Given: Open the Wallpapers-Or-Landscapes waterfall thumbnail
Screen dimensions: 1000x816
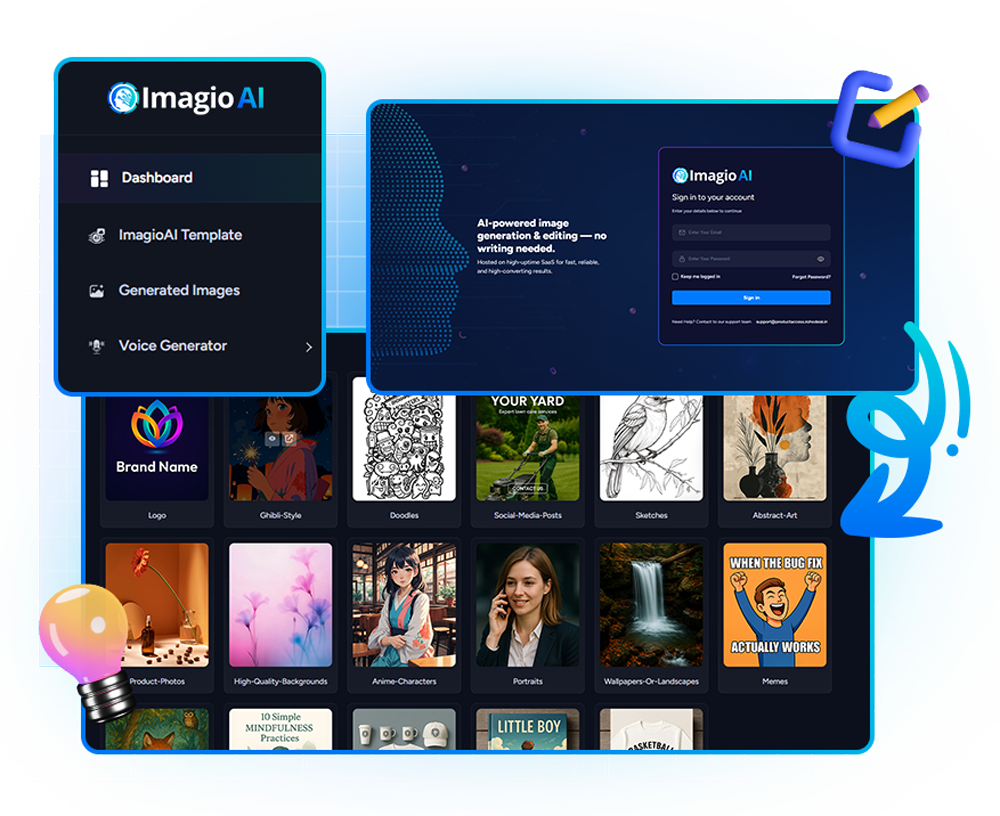Looking at the screenshot, I should pos(651,605).
